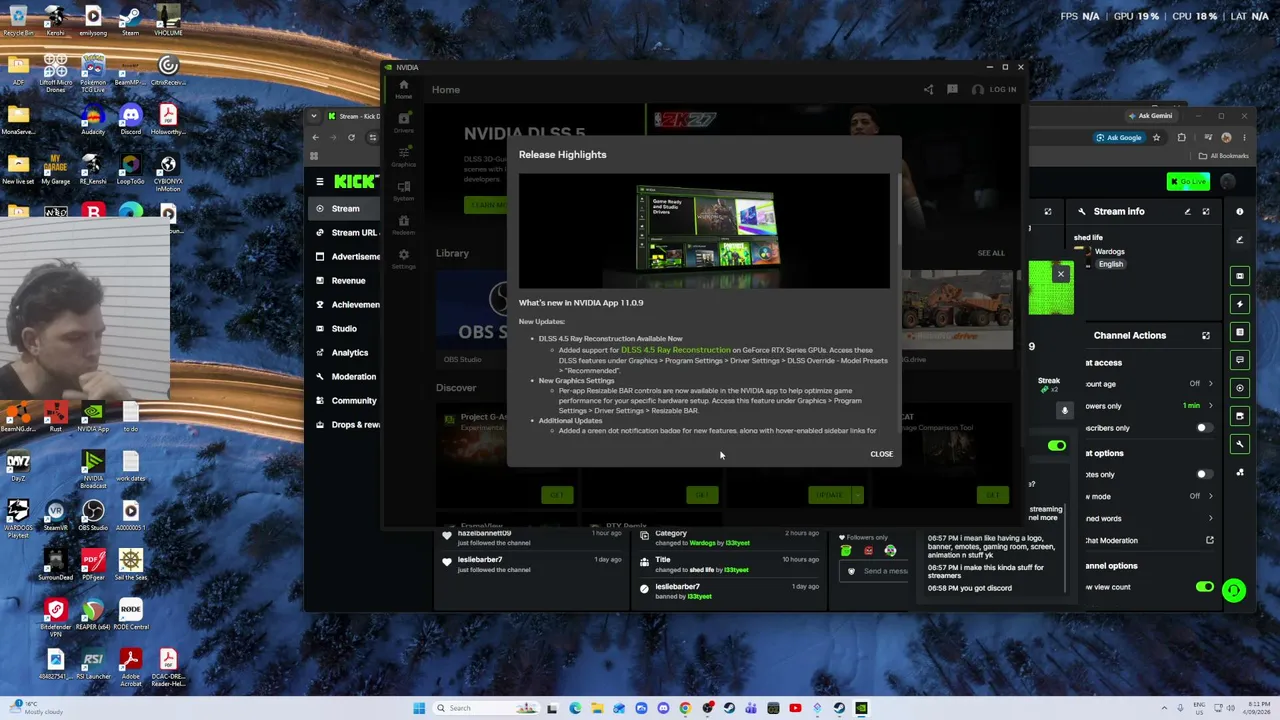Image resolution: width=1280 pixels, height=720 pixels.
Task: Expand the Channel Actions panel
Action: click(1206, 335)
